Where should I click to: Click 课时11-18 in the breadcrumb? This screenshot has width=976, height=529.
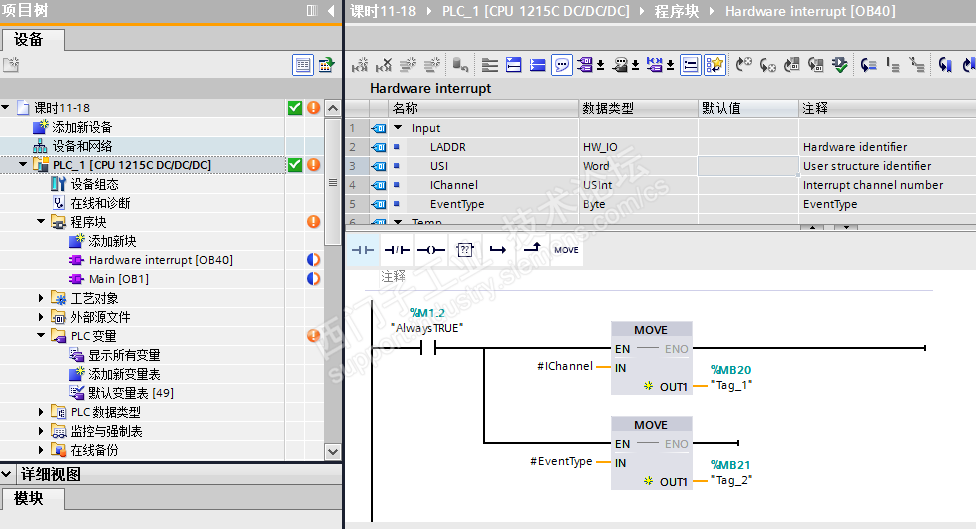(x=383, y=11)
